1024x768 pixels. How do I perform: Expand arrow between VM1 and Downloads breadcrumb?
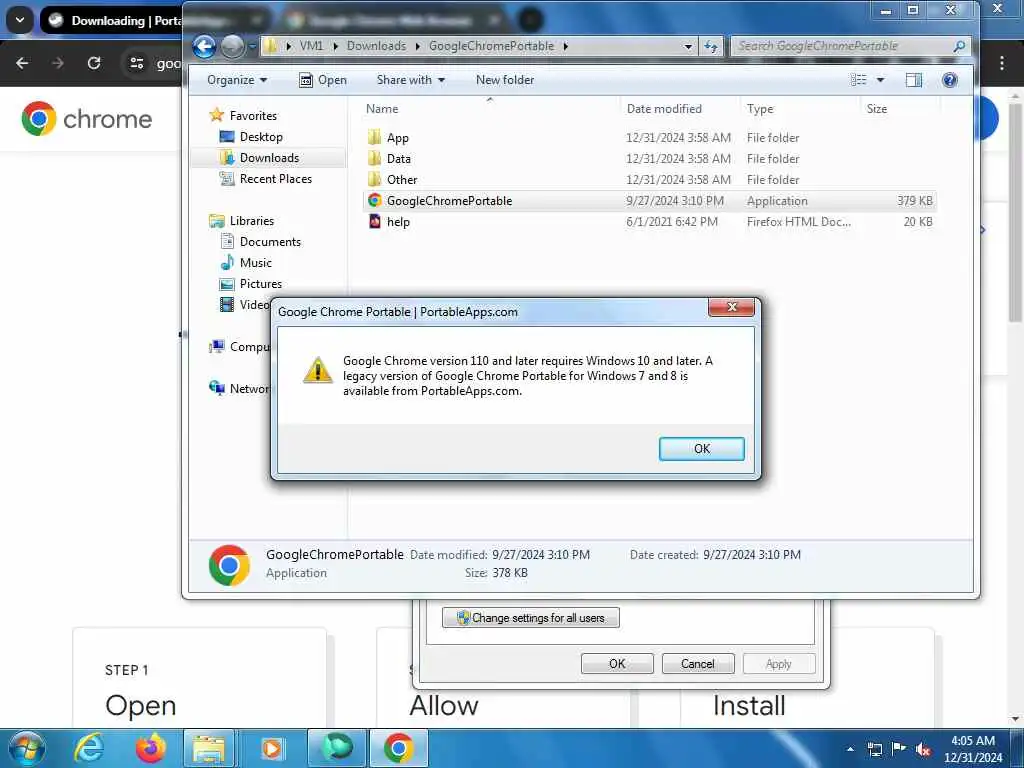tap(336, 46)
